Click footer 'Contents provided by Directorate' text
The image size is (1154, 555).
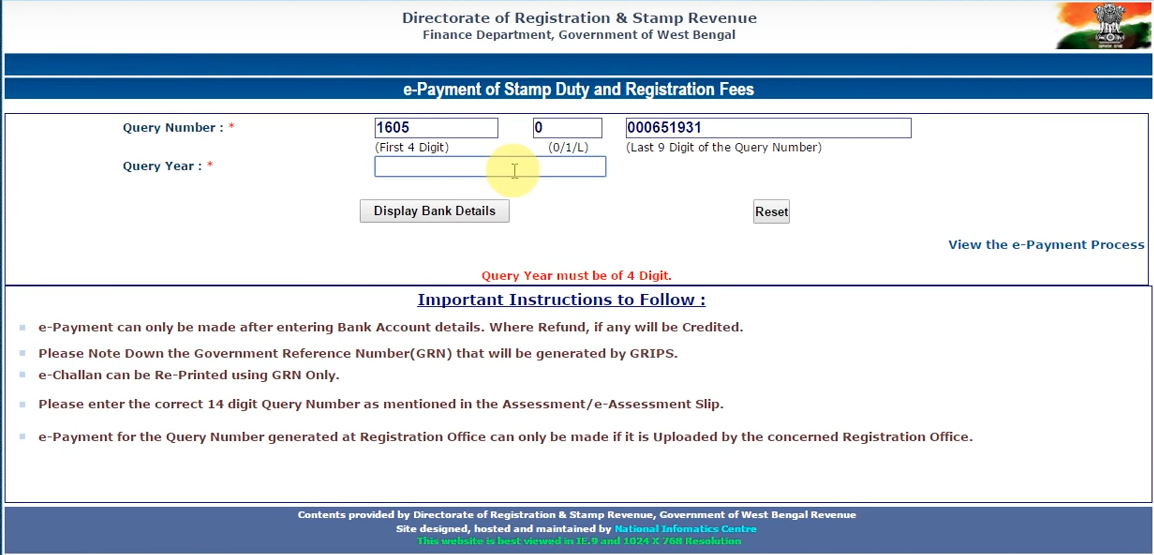click(x=577, y=515)
